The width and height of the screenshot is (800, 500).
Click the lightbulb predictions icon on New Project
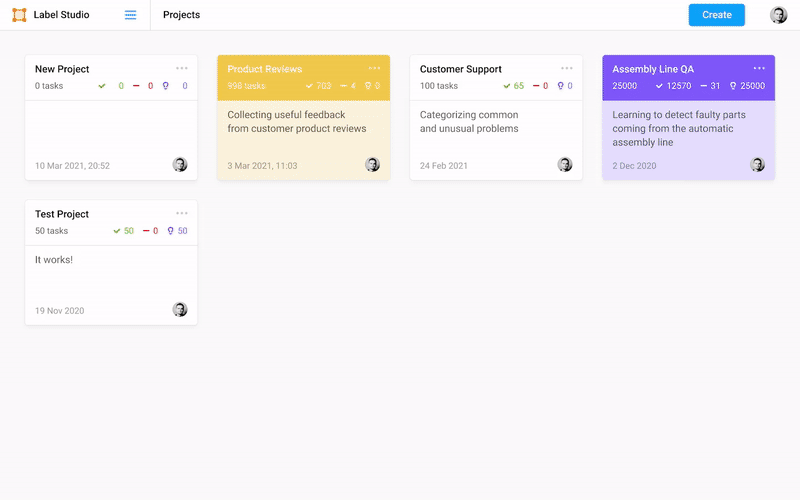[x=165, y=86]
